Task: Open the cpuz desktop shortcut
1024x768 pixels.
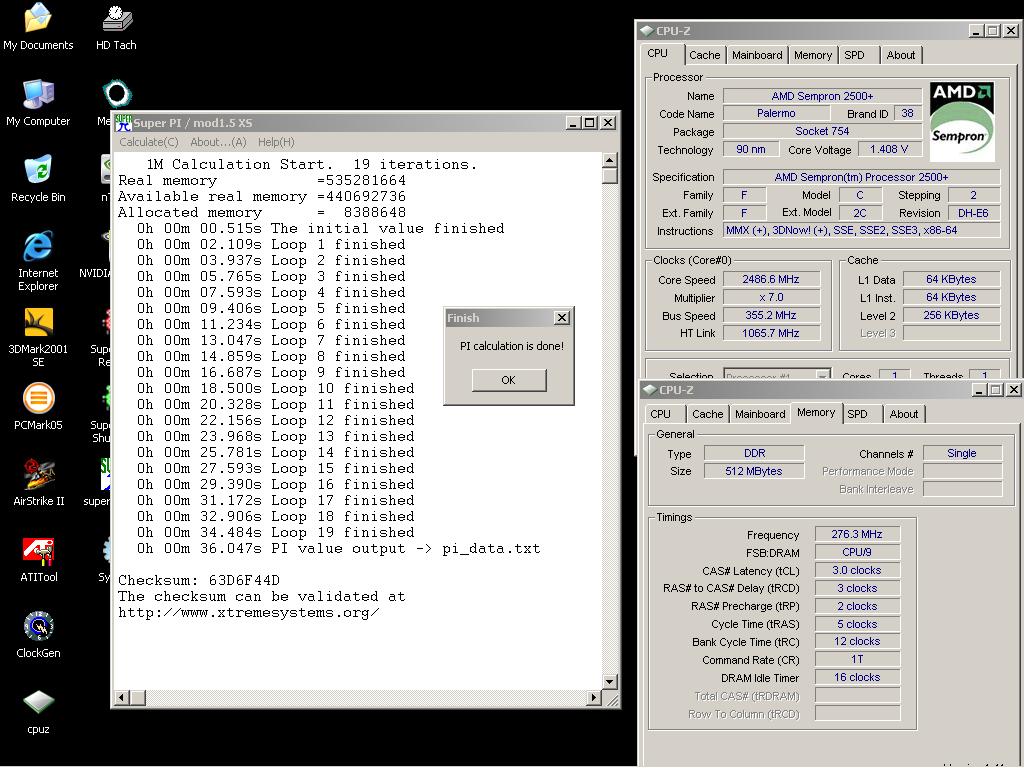Action: click(x=38, y=711)
